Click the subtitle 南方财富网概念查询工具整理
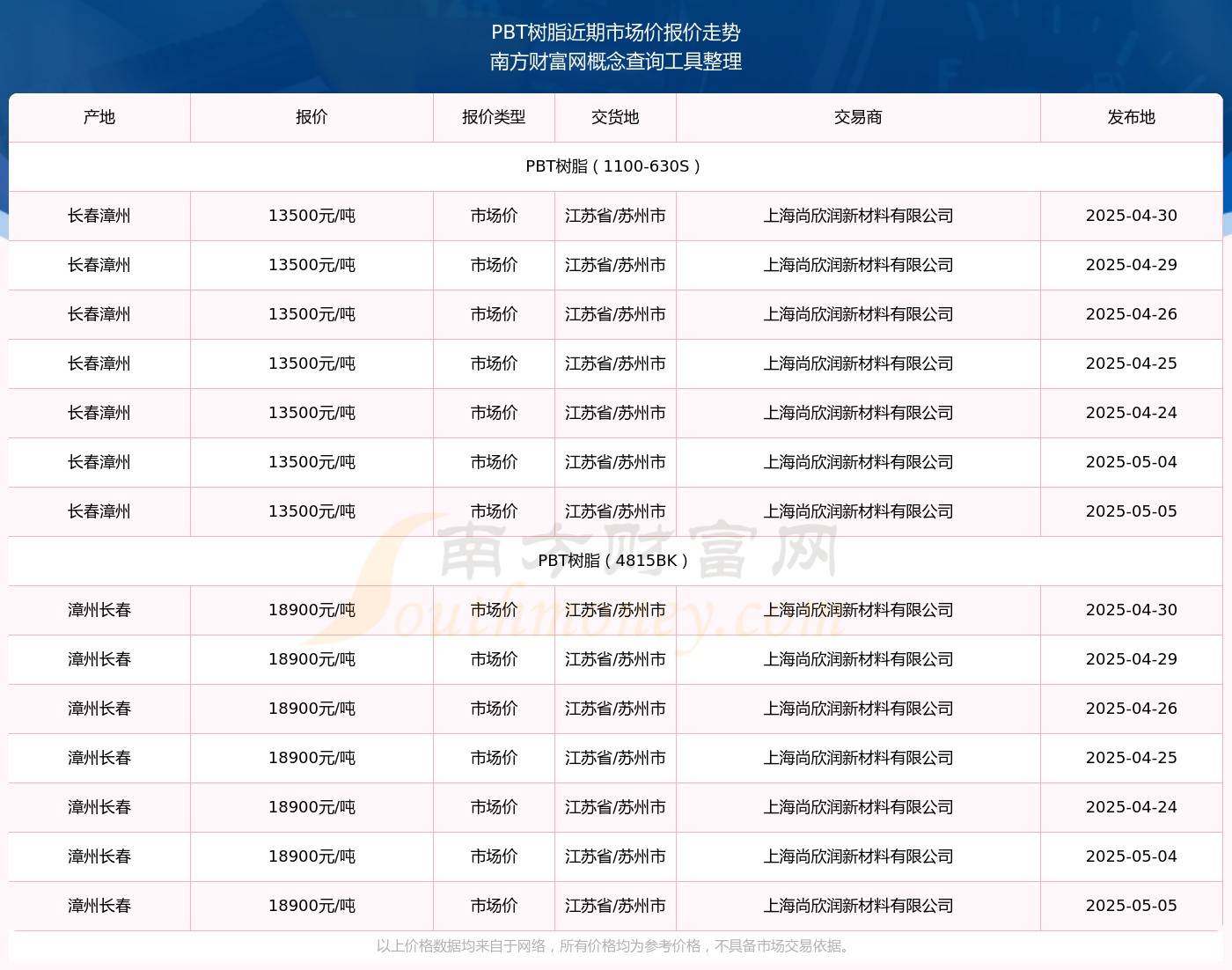Image resolution: width=1232 pixels, height=970 pixels. (616, 62)
